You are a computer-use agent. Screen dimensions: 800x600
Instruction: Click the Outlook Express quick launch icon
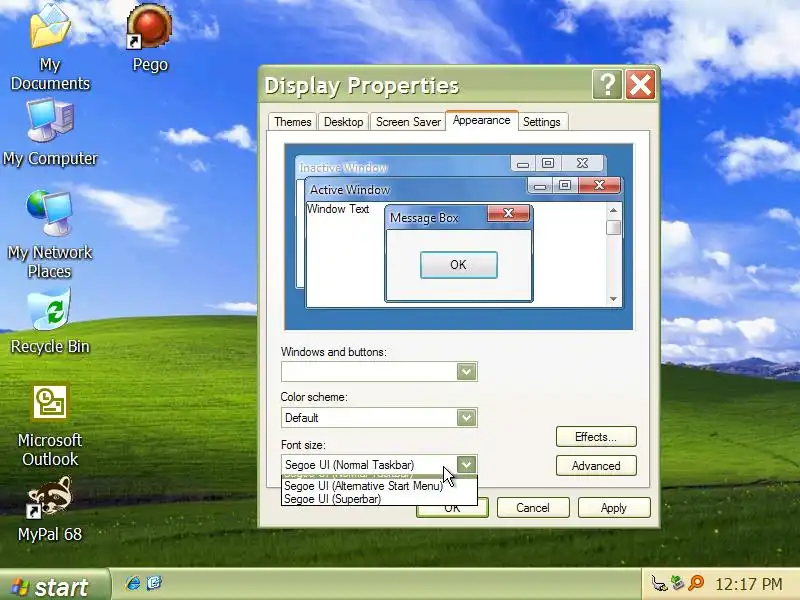(154, 583)
